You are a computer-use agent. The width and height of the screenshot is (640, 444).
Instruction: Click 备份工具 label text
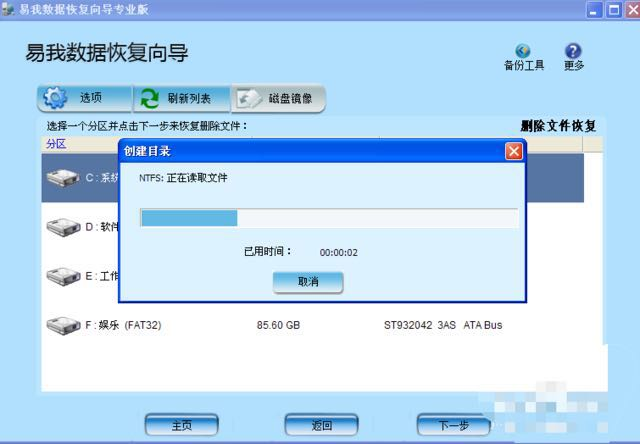coord(524,65)
